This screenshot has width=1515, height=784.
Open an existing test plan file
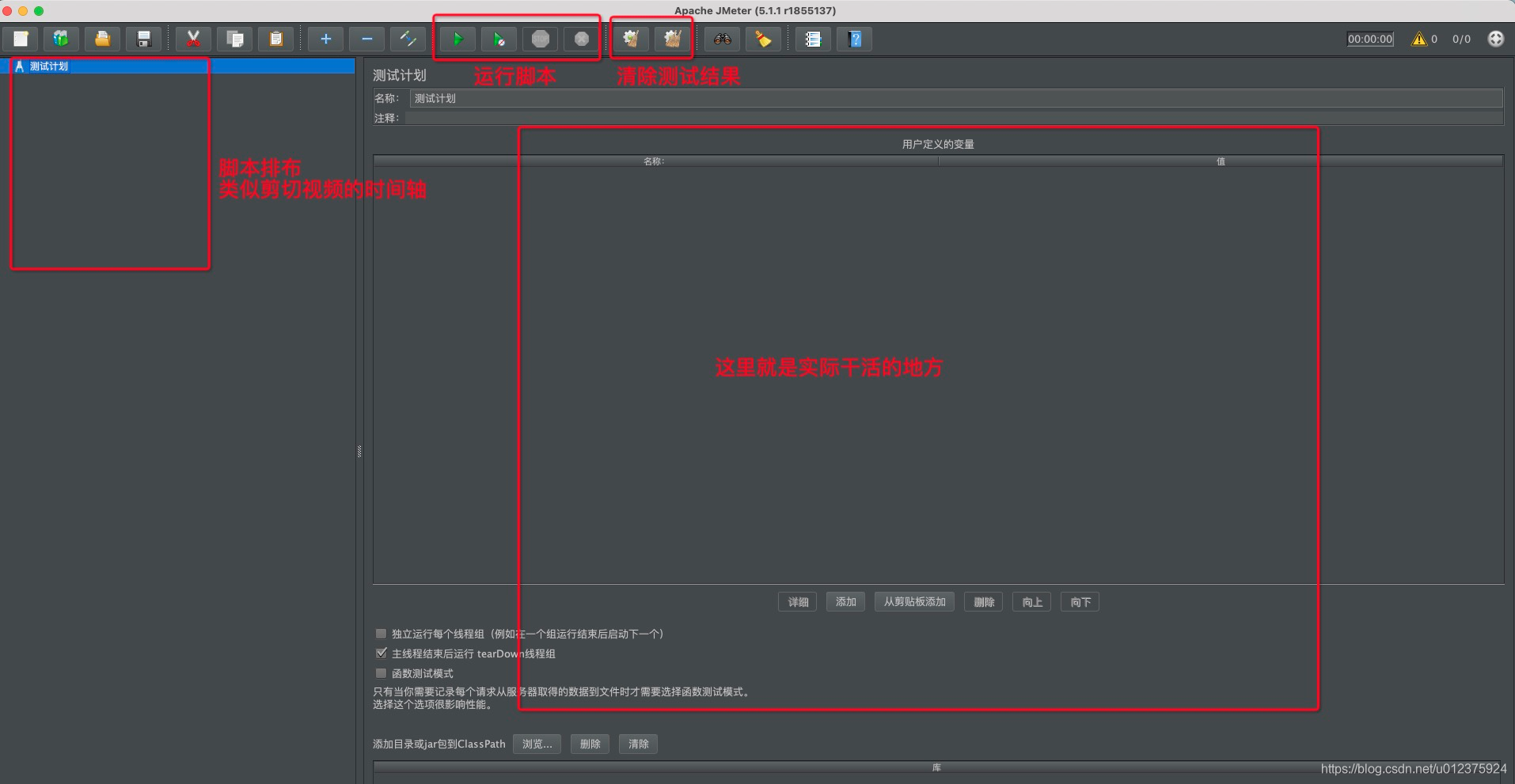click(x=102, y=39)
